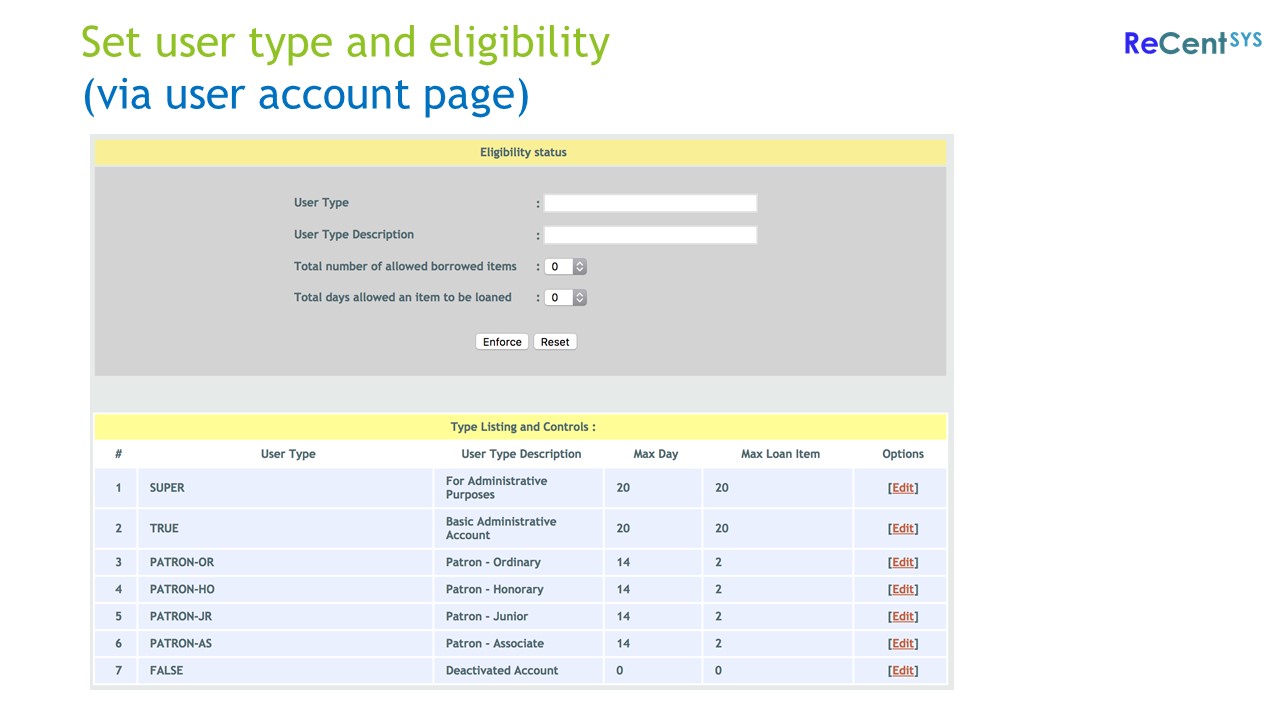The height and width of the screenshot is (720, 1280).
Task: Select the PATRON-AS cell
Action: [x=287, y=644]
